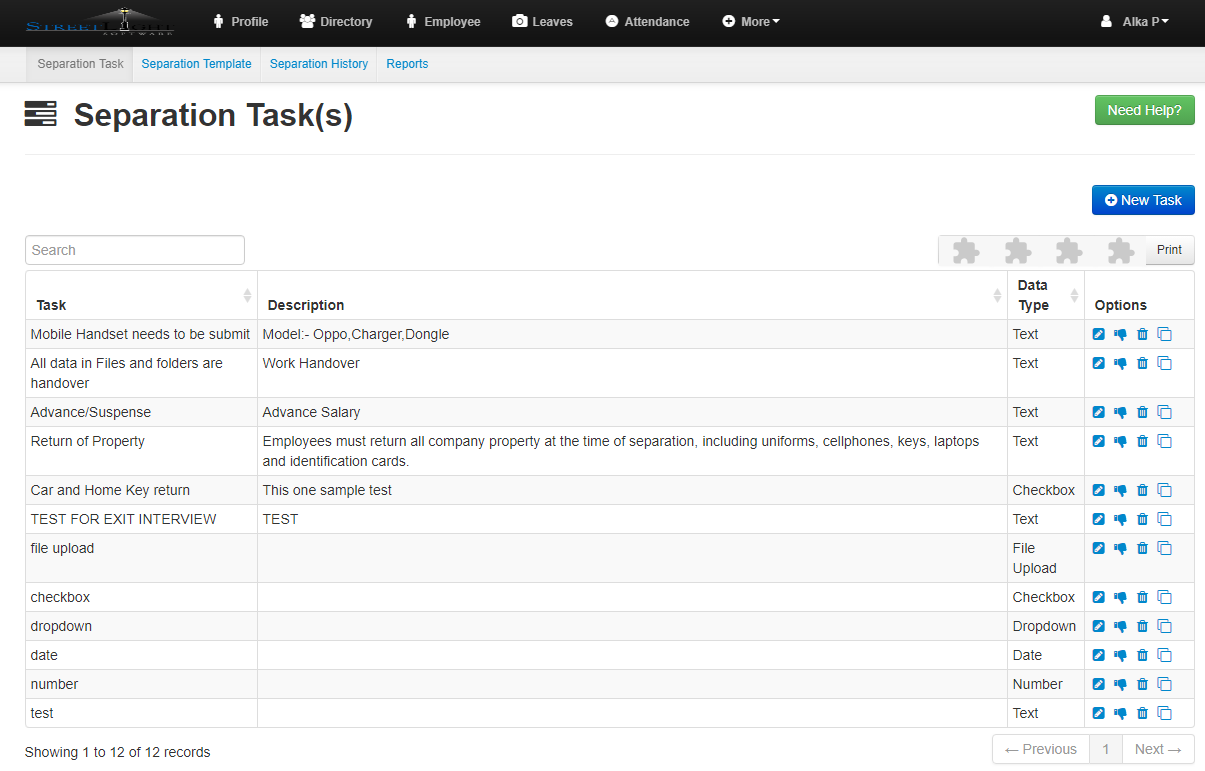The image size is (1205, 771).
Task: Click the last puzzle-piece icon beside Print
Action: (x=1120, y=251)
